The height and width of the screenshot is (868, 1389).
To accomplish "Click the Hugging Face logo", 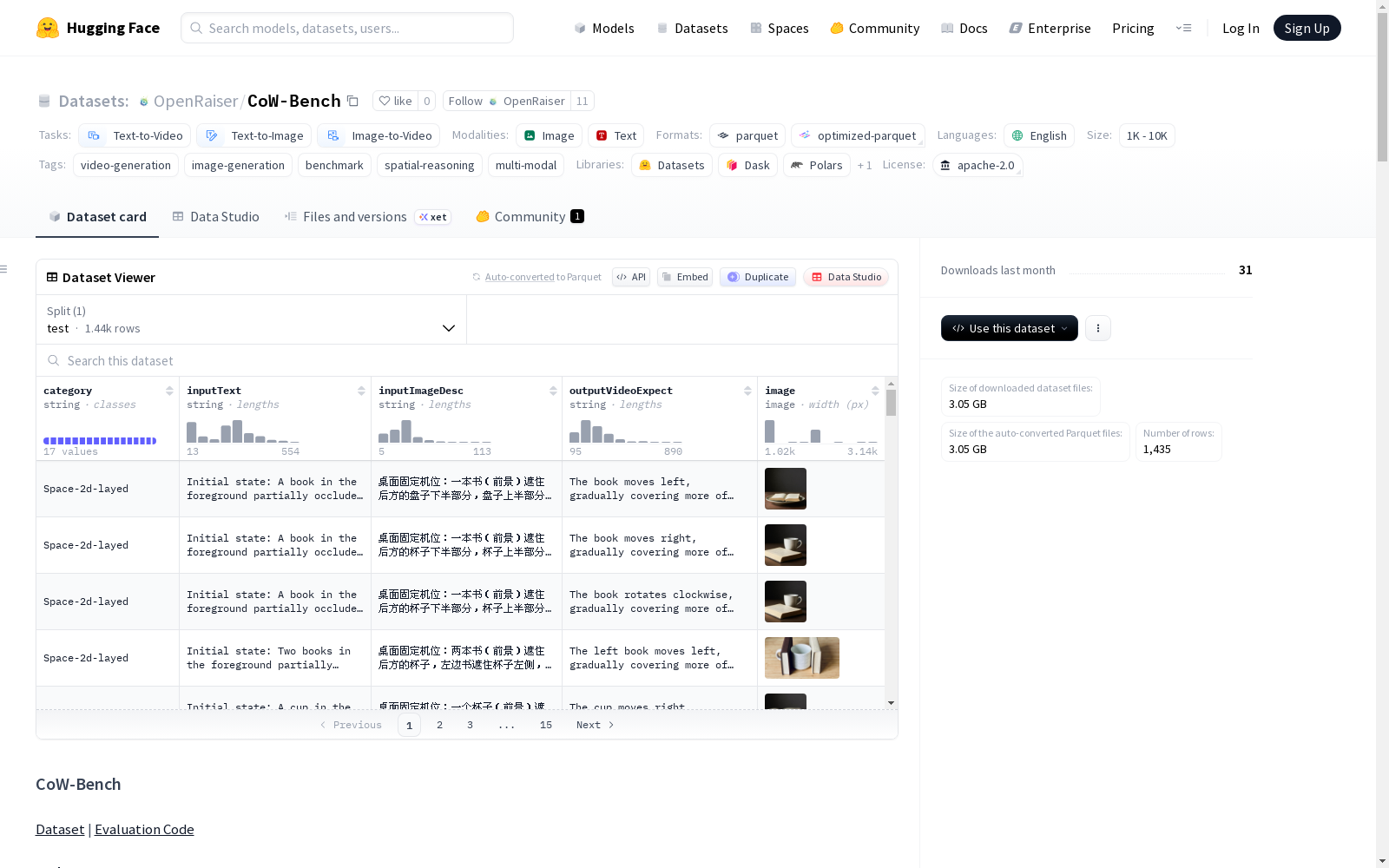I will coord(98,28).
